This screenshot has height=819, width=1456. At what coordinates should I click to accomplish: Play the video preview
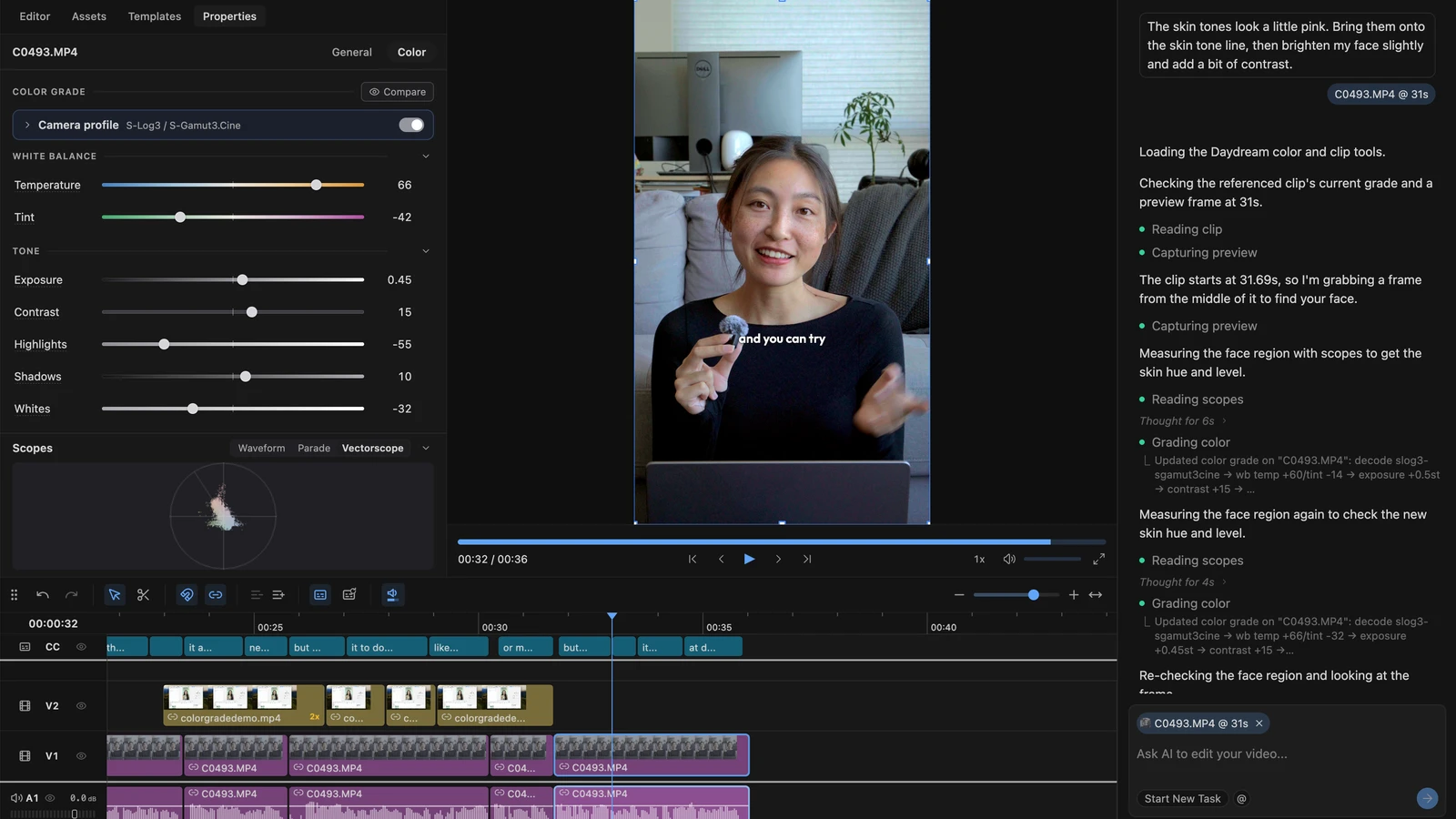click(x=749, y=559)
